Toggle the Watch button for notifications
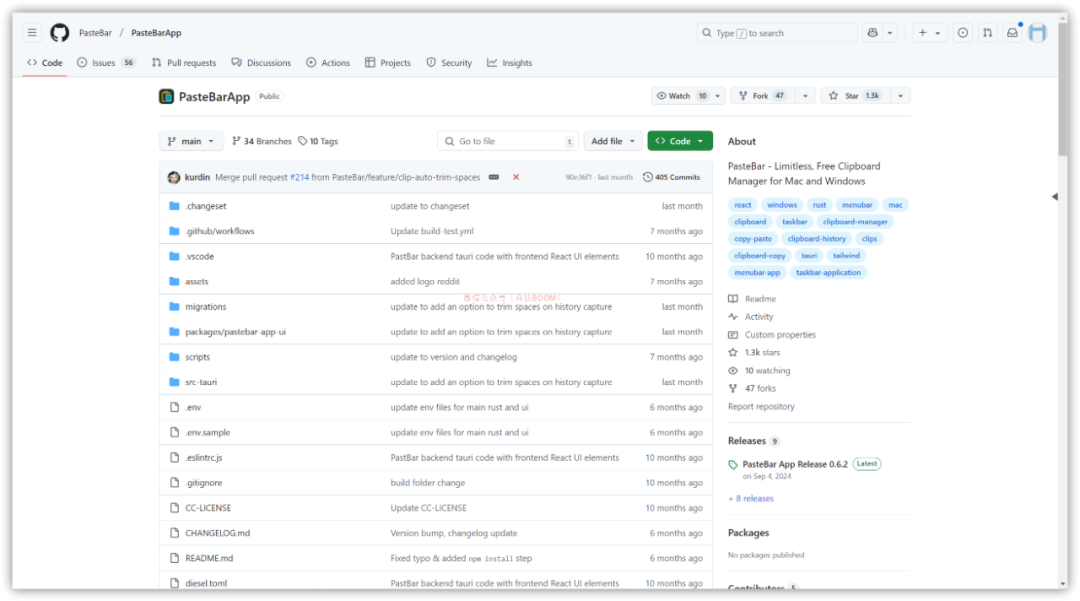Screen dimensions: 1080x601 [x=681, y=96]
